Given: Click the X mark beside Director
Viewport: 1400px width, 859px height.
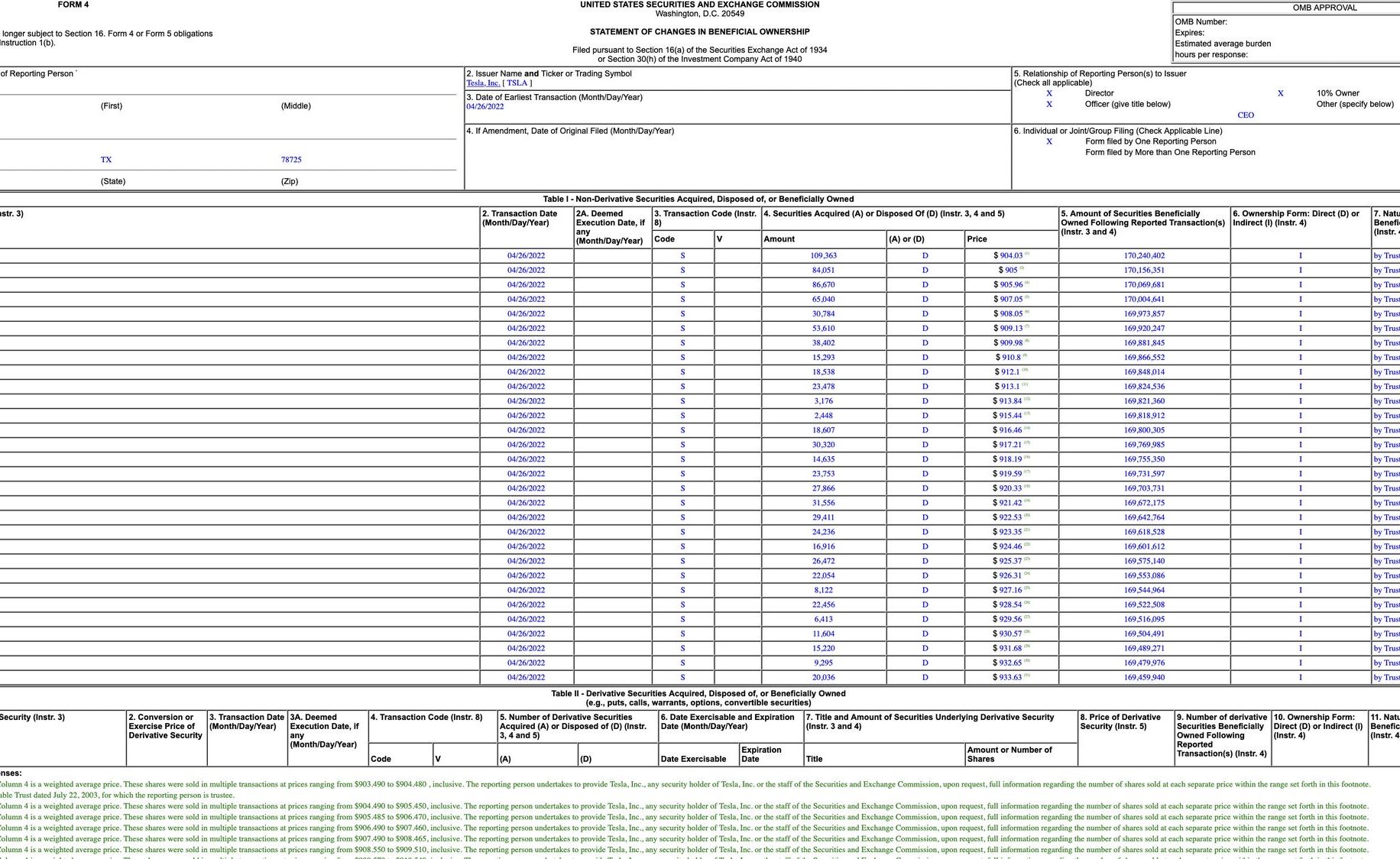Looking at the screenshot, I should click(x=1049, y=93).
